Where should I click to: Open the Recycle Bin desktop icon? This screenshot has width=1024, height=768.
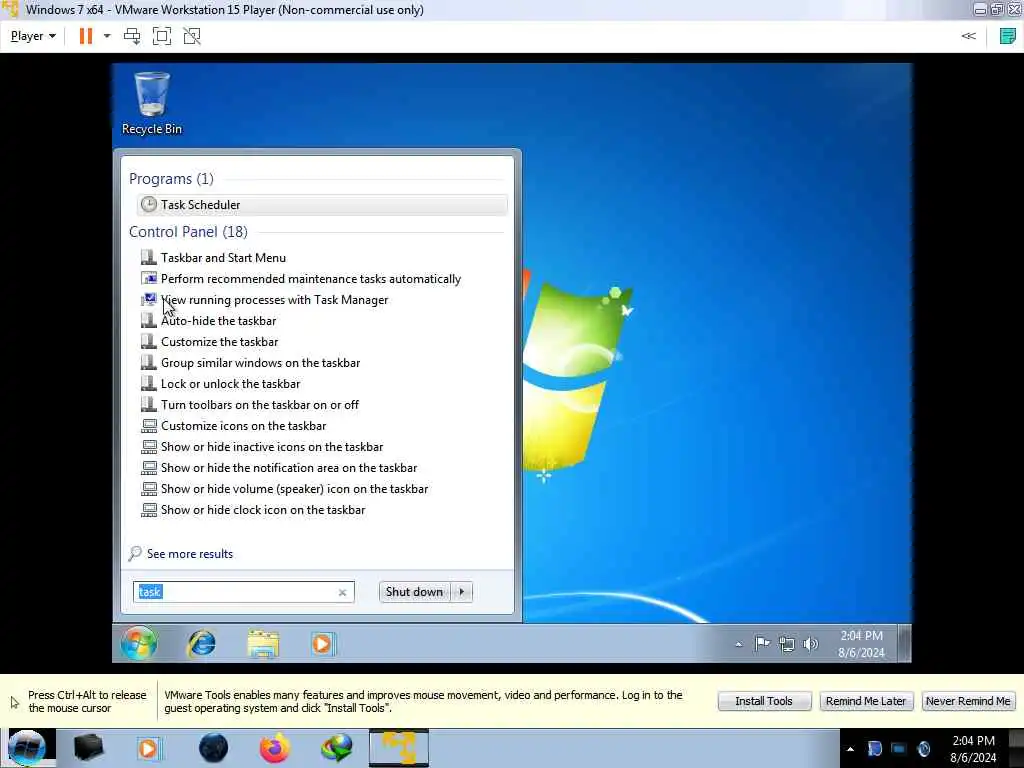[152, 103]
